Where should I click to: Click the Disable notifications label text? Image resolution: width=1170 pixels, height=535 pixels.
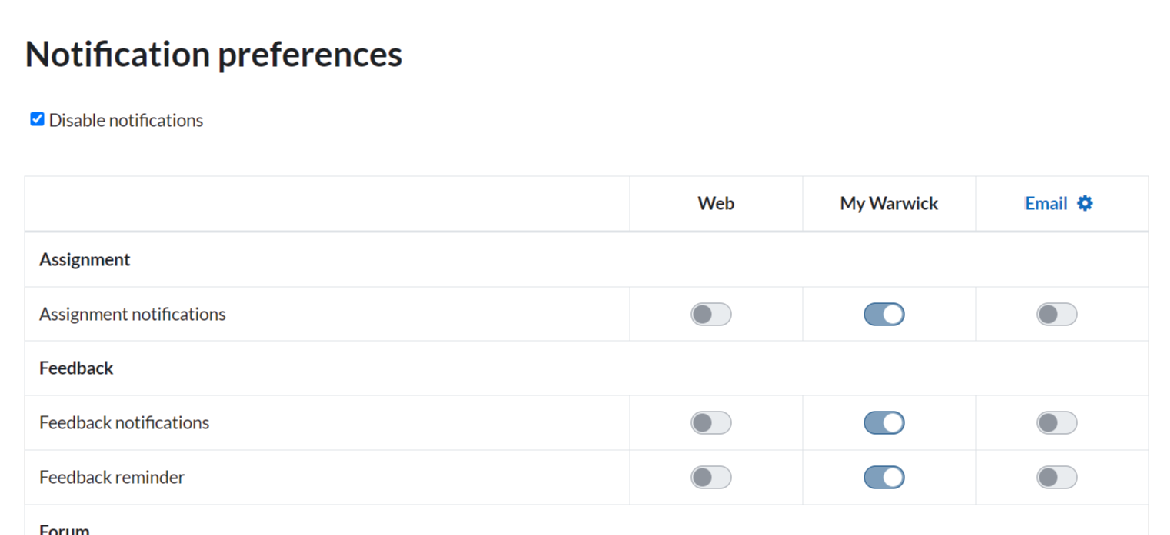[x=126, y=121]
